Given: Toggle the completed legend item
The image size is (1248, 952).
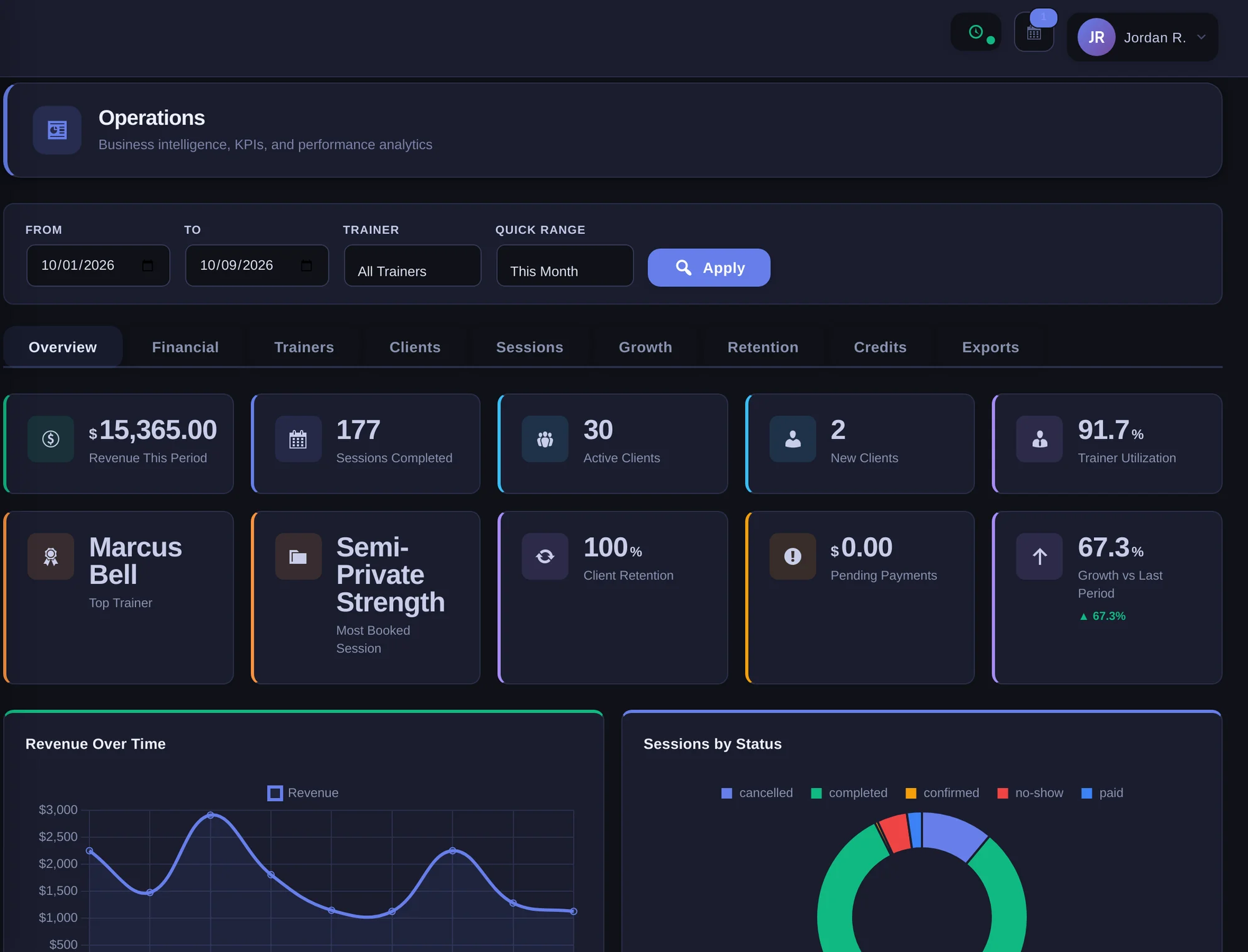Looking at the screenshot, I should (849, 793).
